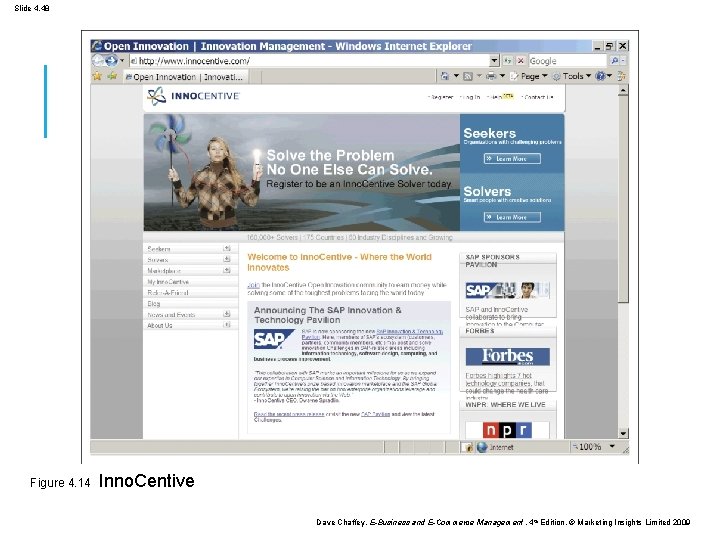Image resolution: width=720 pixels, height=540 pixels.
Task: Open the search provider dropdown arrow
Action: (623, 61)
